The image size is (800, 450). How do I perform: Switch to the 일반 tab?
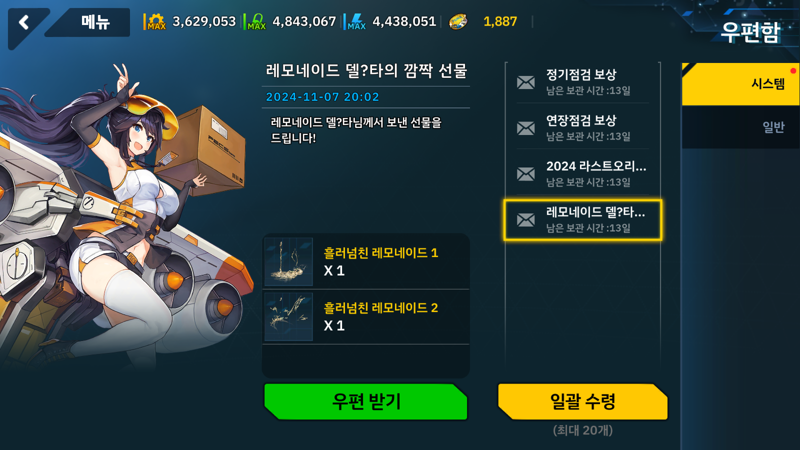740,127
